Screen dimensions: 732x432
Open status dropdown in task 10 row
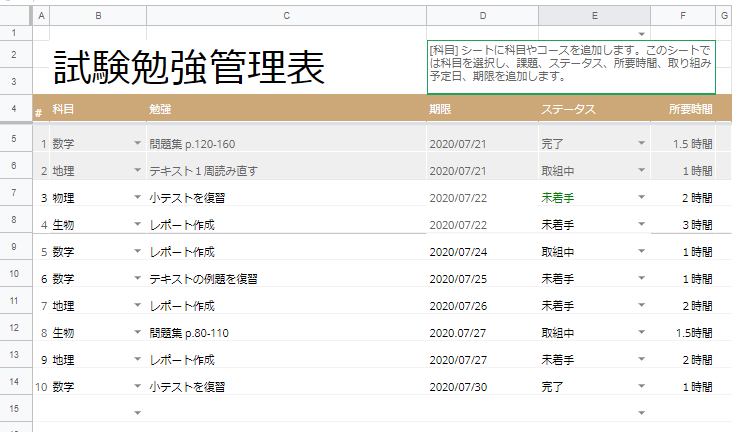pyautogui.click(x=641, y=386)
